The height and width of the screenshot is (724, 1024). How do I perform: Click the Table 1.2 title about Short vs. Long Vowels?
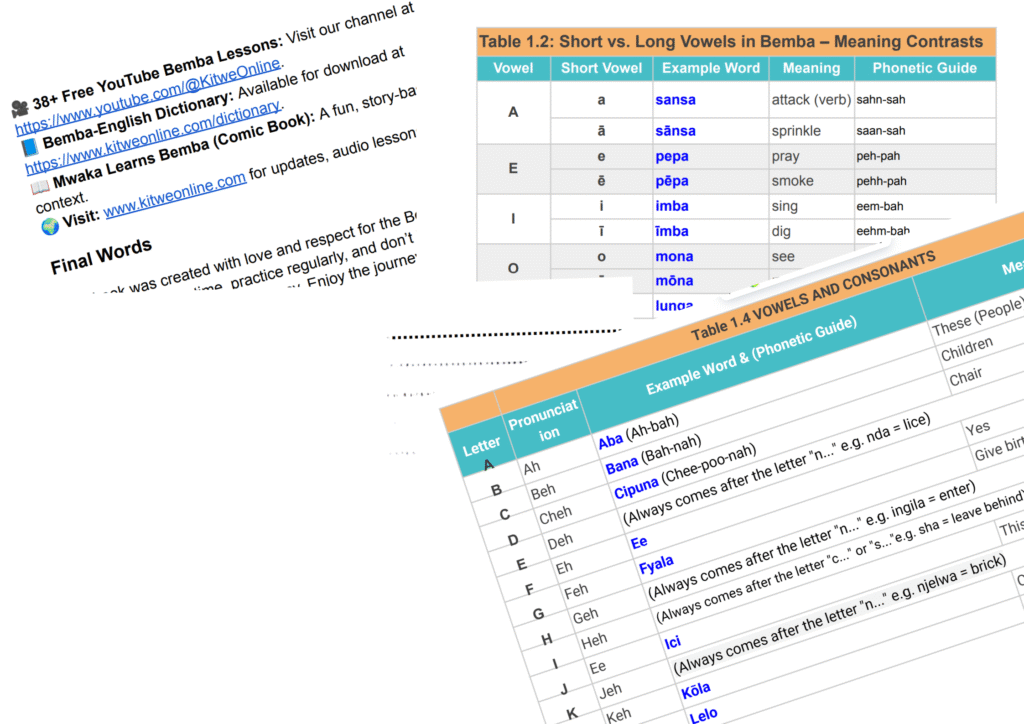pos(731,42)
